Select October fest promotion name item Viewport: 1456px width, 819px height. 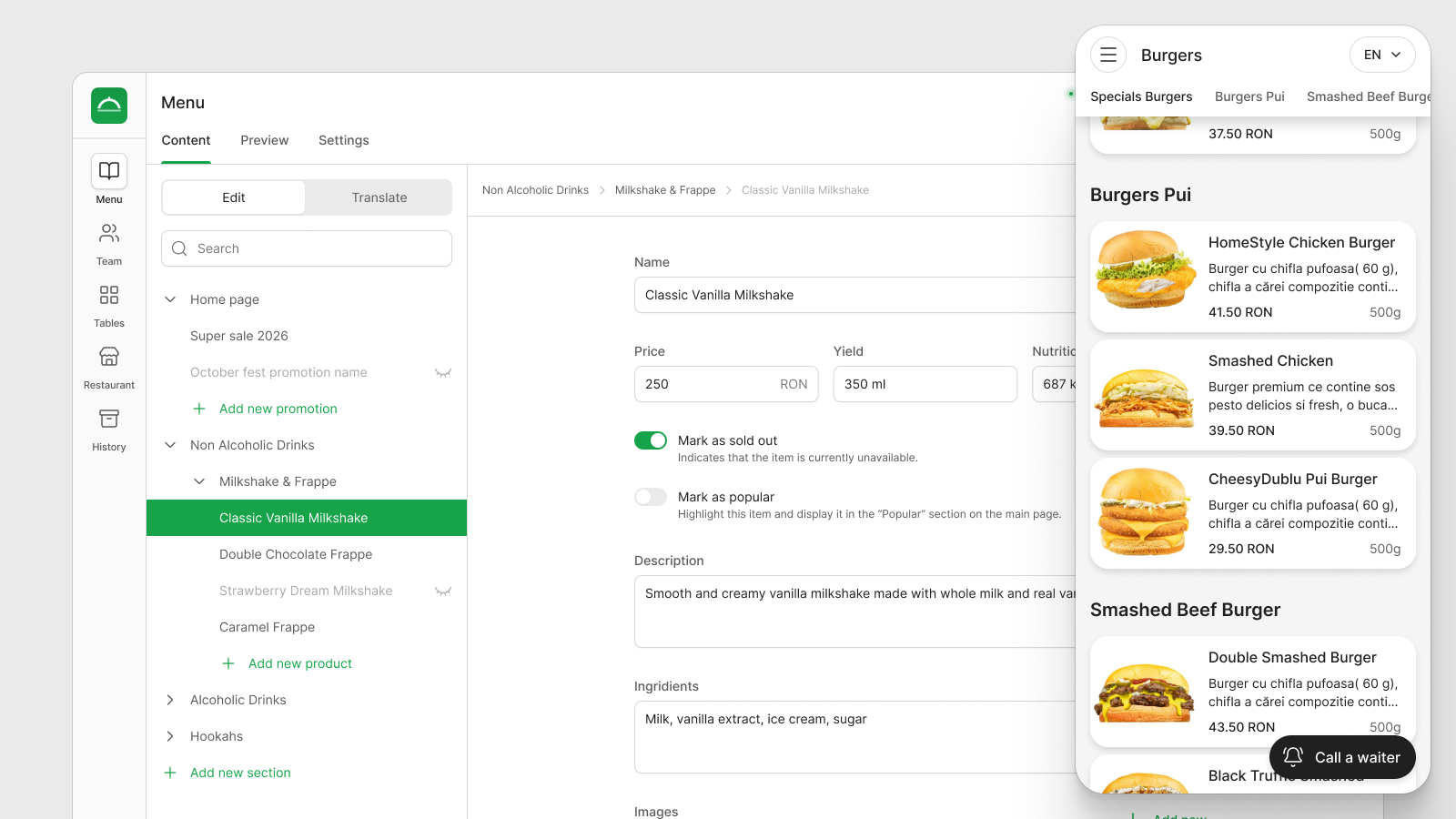click(278, 372)
